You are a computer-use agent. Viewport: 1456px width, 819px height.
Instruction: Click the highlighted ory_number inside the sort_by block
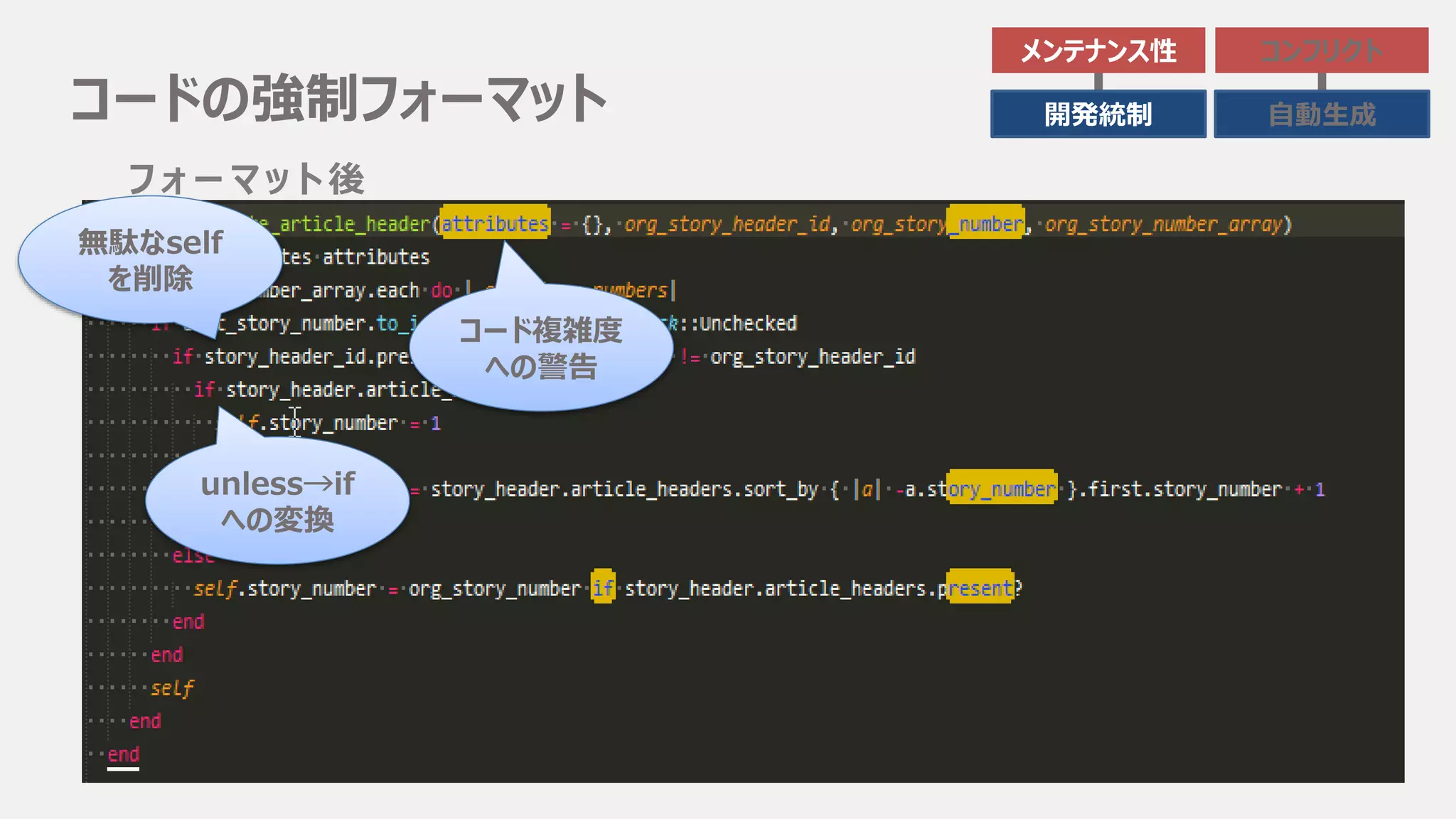click(1002, 488)
